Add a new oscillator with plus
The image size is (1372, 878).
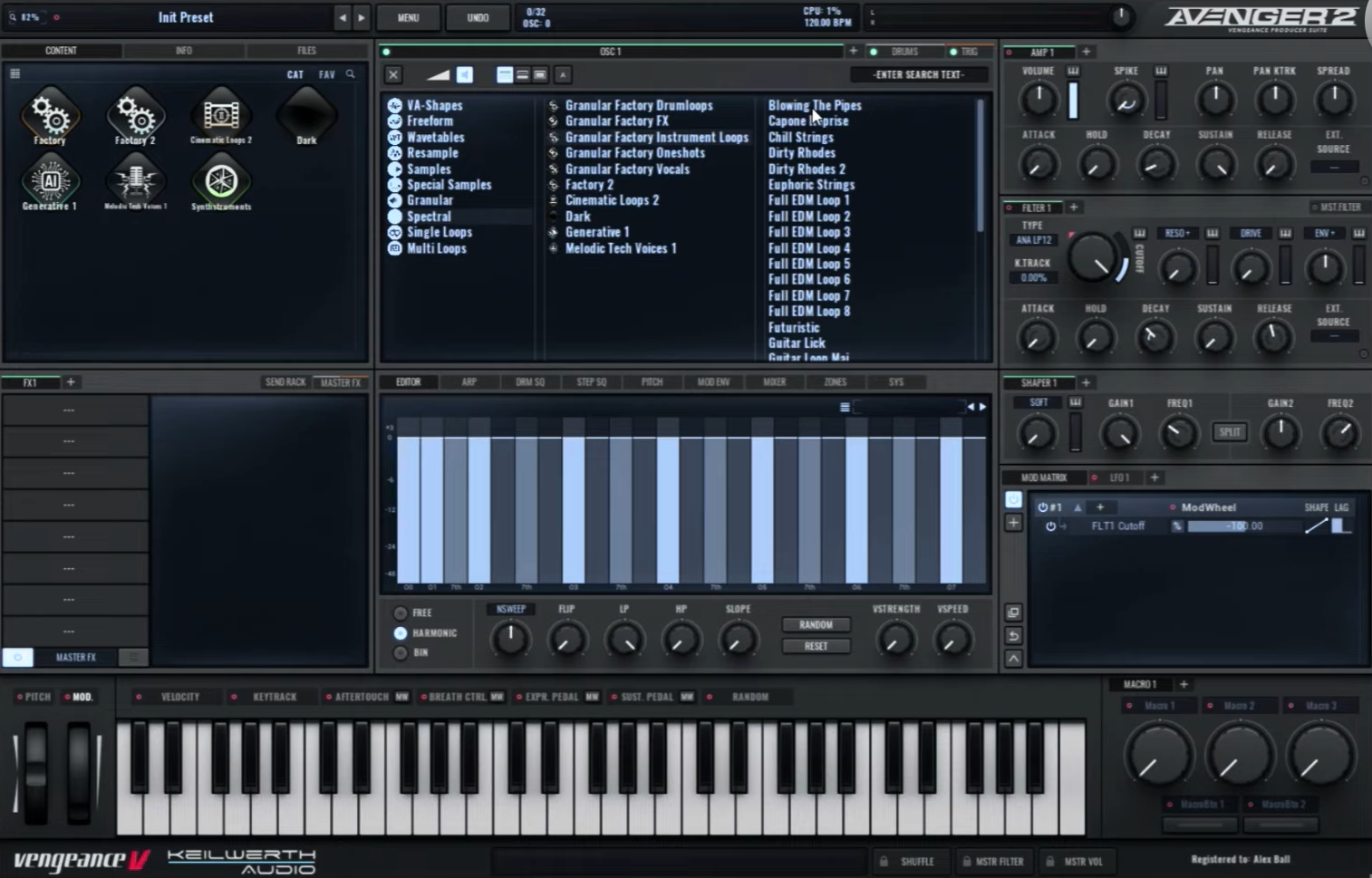[853, 52]
